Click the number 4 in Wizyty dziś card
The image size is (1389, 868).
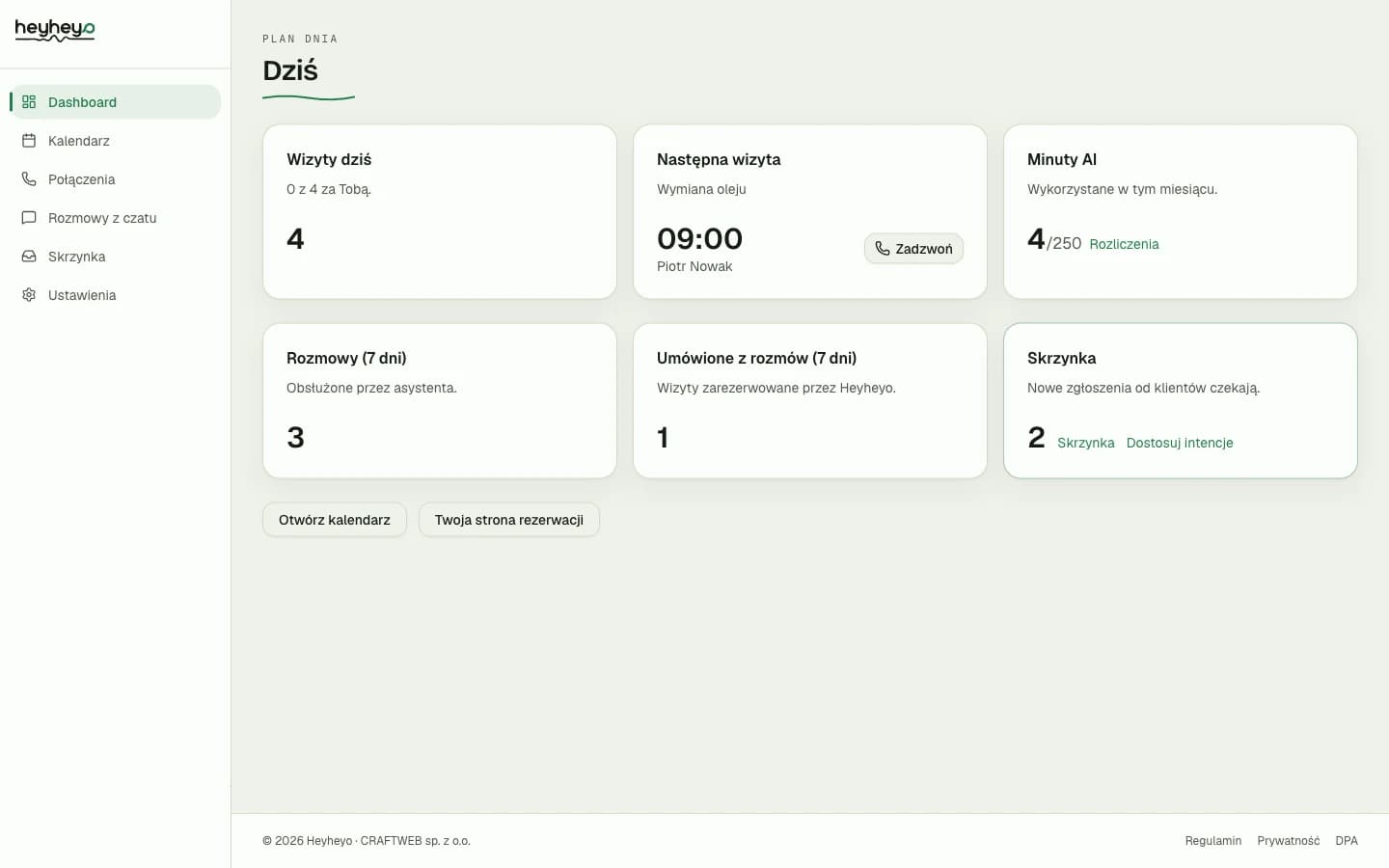295,238
